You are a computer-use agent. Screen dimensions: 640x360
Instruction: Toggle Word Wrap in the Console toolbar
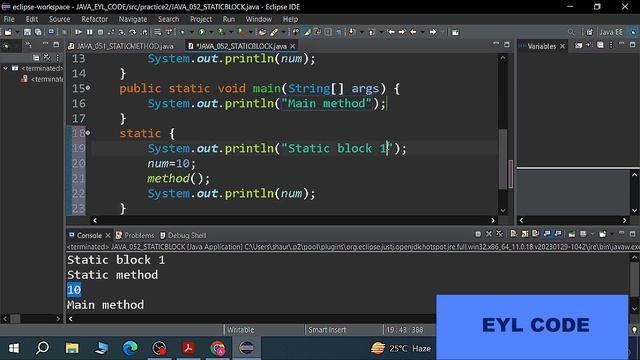pyautogui.click(x=536, y=234)
